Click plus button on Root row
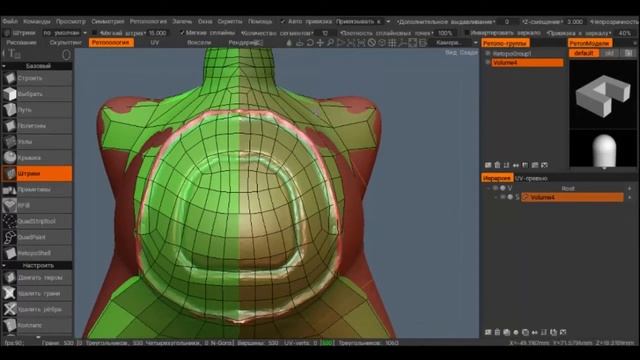 [629, 188]
